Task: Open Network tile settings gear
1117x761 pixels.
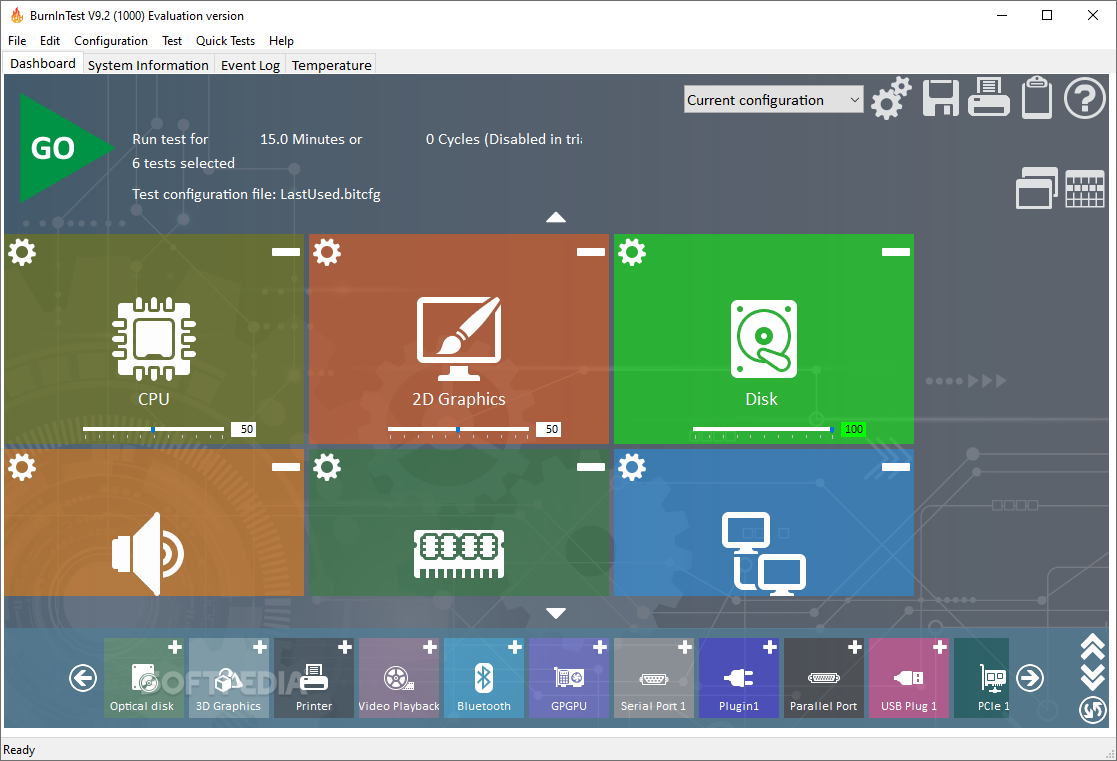Action: tap(632, 467)
